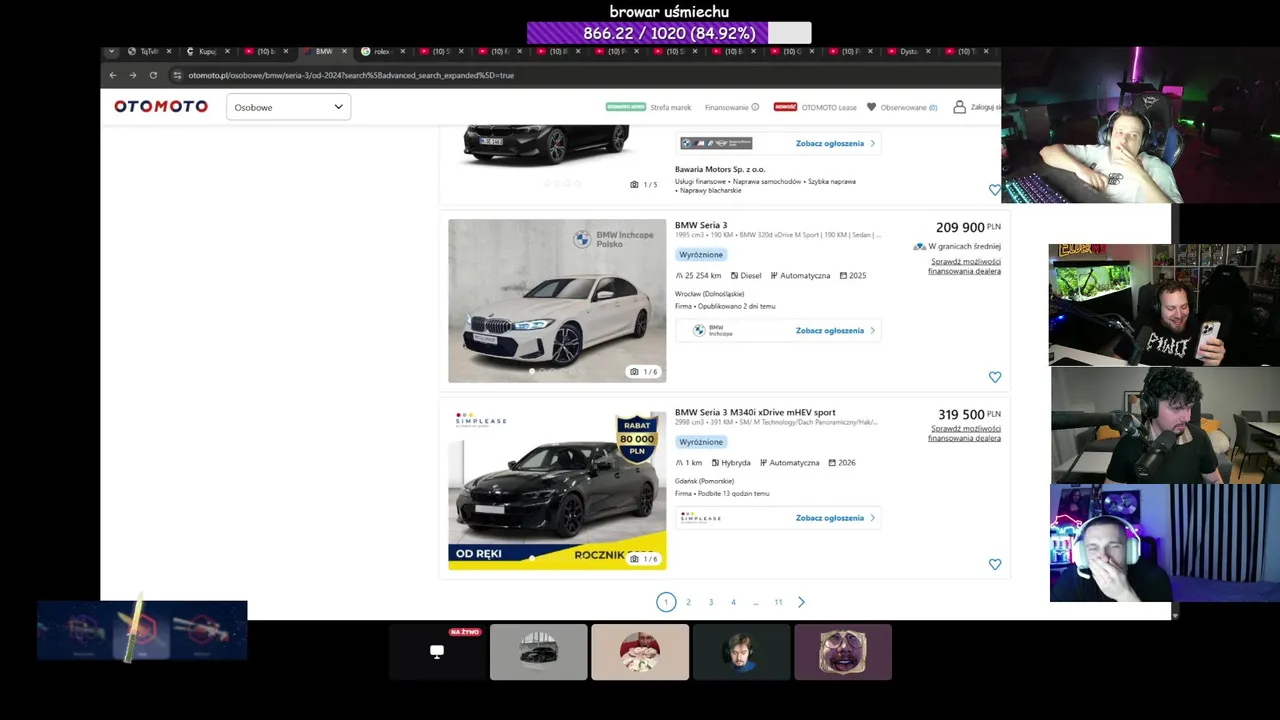1280x720 pixels.
Task: Select the man in blue sweater avatar tile
Action: coord(742,652)
